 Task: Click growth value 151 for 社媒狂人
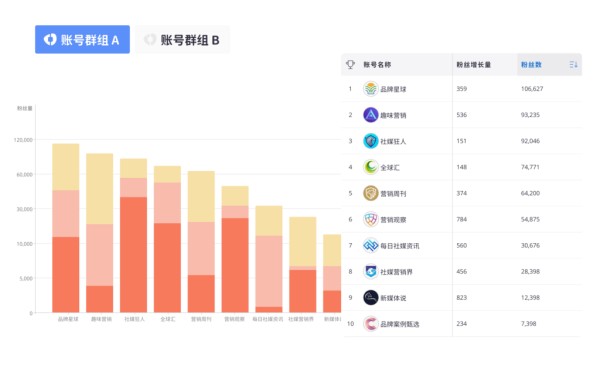[x=461, y=141]
